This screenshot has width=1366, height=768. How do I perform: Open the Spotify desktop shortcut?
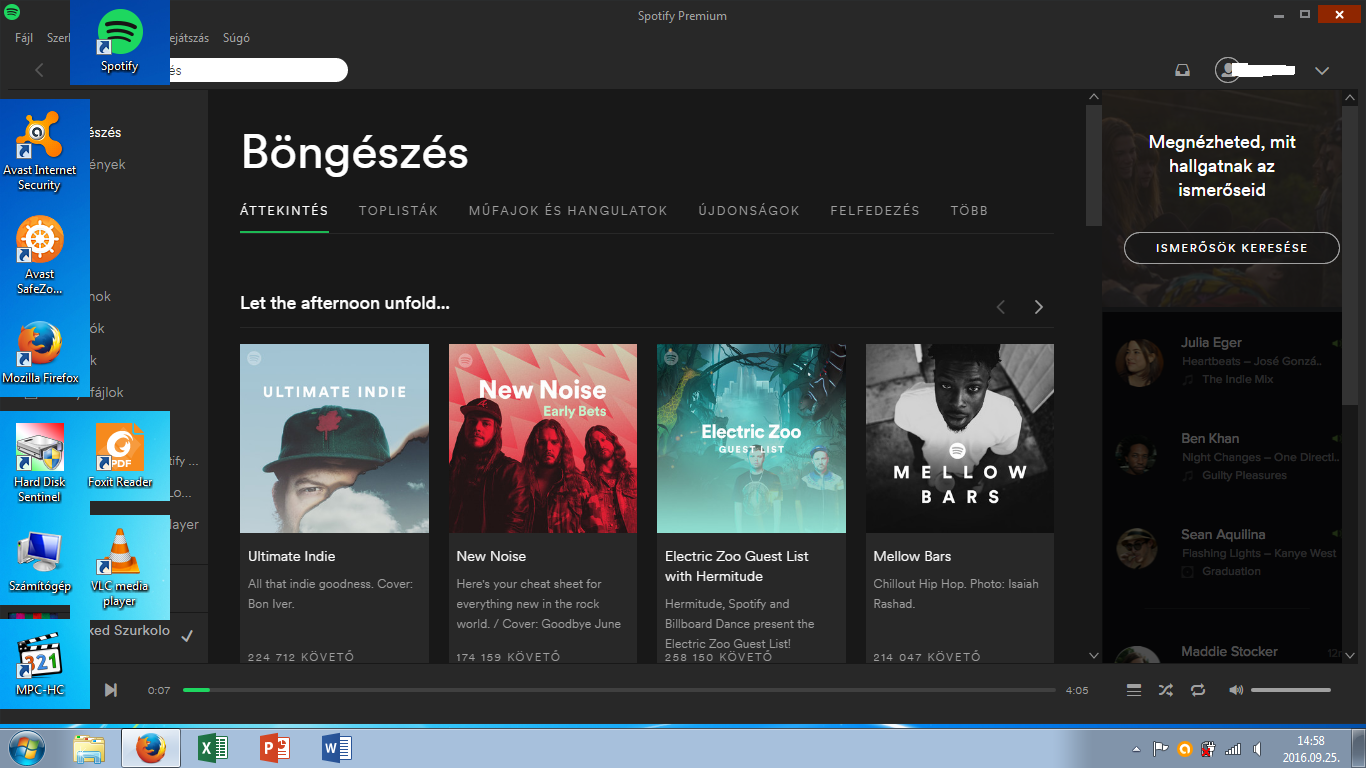pyautogui.click(x=120, y=42)
